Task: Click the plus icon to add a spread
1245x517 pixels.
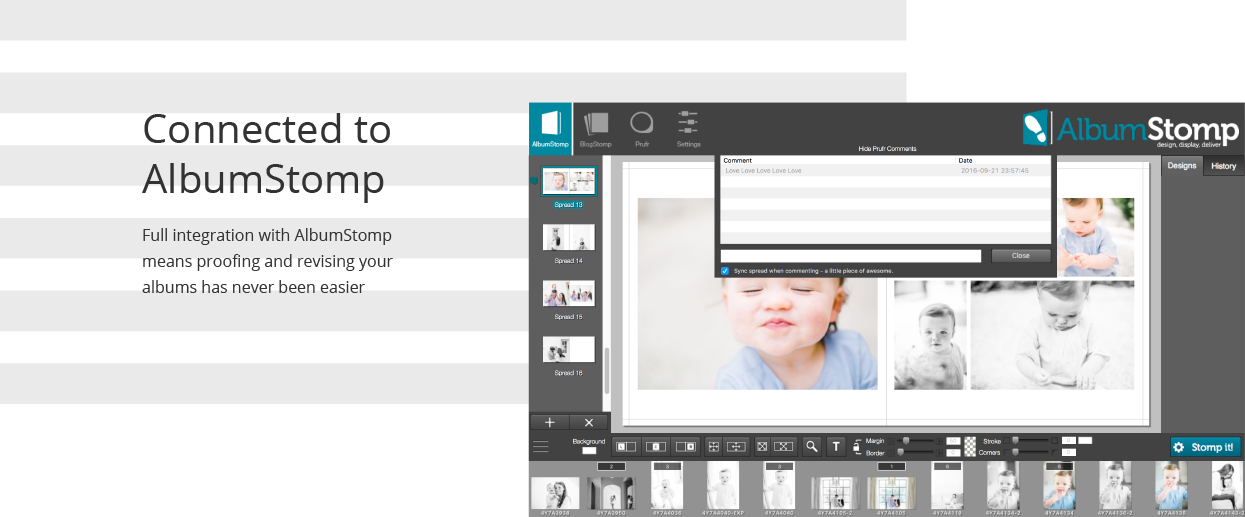Action: pyautogui.click(x=549, y=423)
